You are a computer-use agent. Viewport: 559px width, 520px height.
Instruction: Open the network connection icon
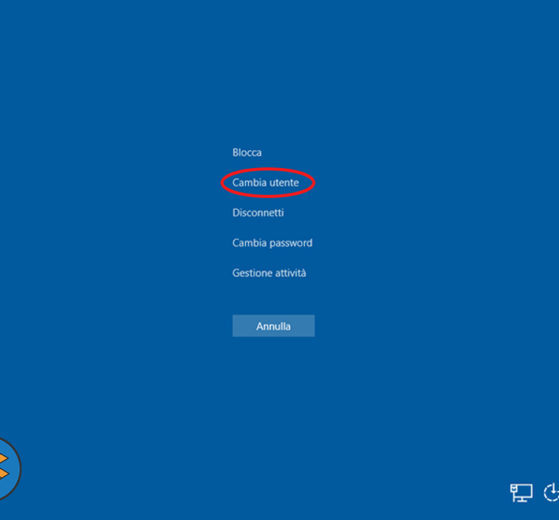tap(521, 493)
